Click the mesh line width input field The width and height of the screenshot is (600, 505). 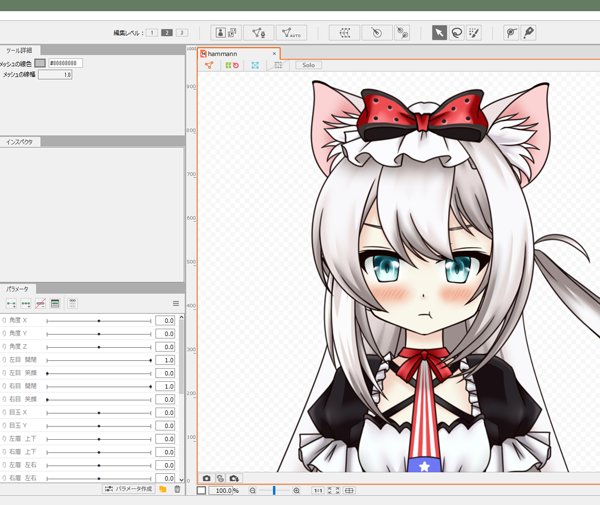click(55, 75)
